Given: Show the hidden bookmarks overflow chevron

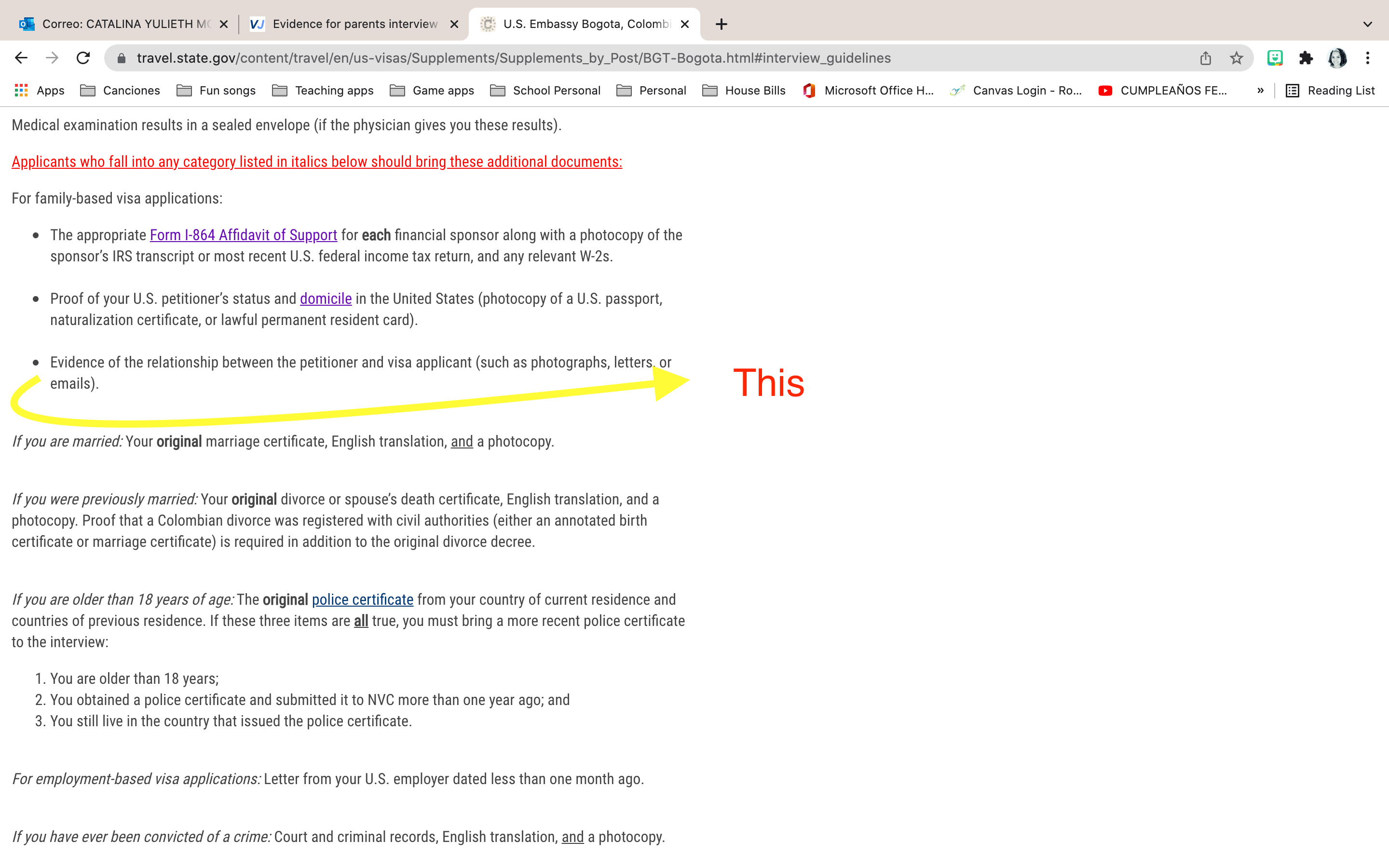Looking at the screenshot, I should pos(1260,90).
